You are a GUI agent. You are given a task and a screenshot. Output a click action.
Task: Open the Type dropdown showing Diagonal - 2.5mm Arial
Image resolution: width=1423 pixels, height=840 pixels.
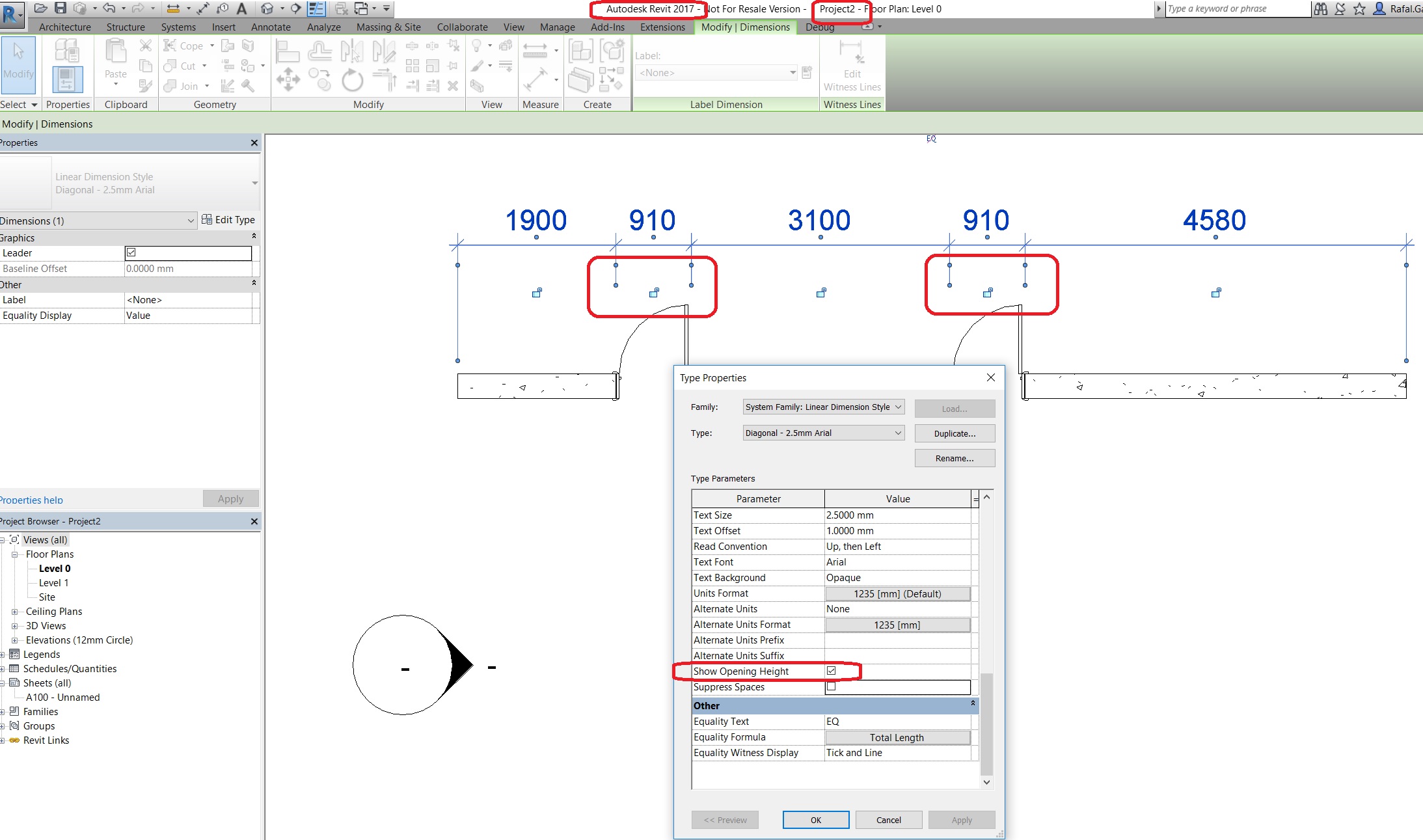click(822, 433)
